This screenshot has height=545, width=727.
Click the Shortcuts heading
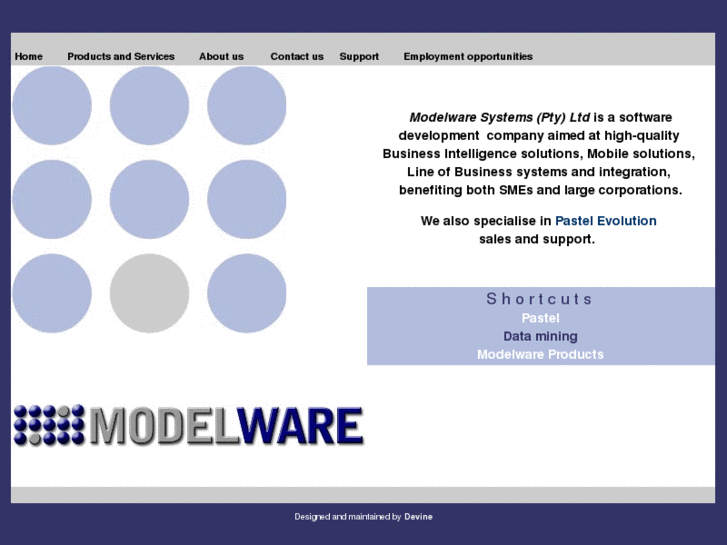[540, 299]
